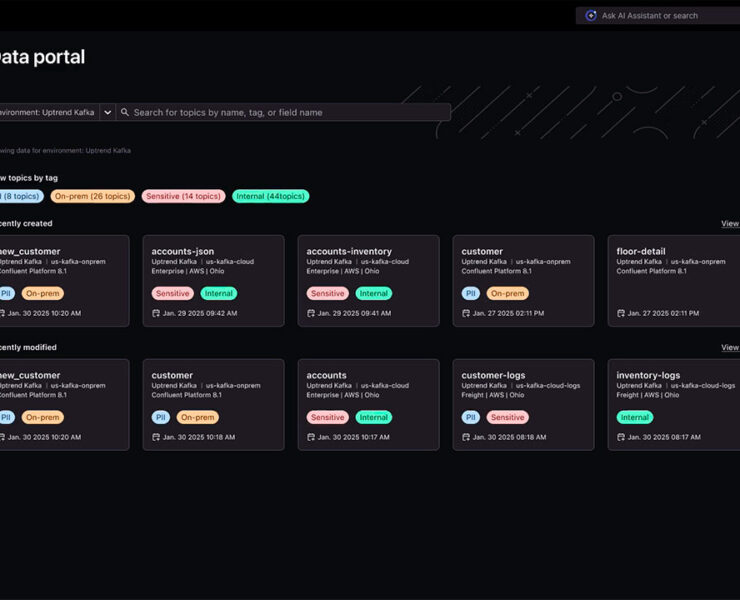Click the Sensitive tag on customer-logs
This screenshot has width=740, height=600.
click(507, 417)
